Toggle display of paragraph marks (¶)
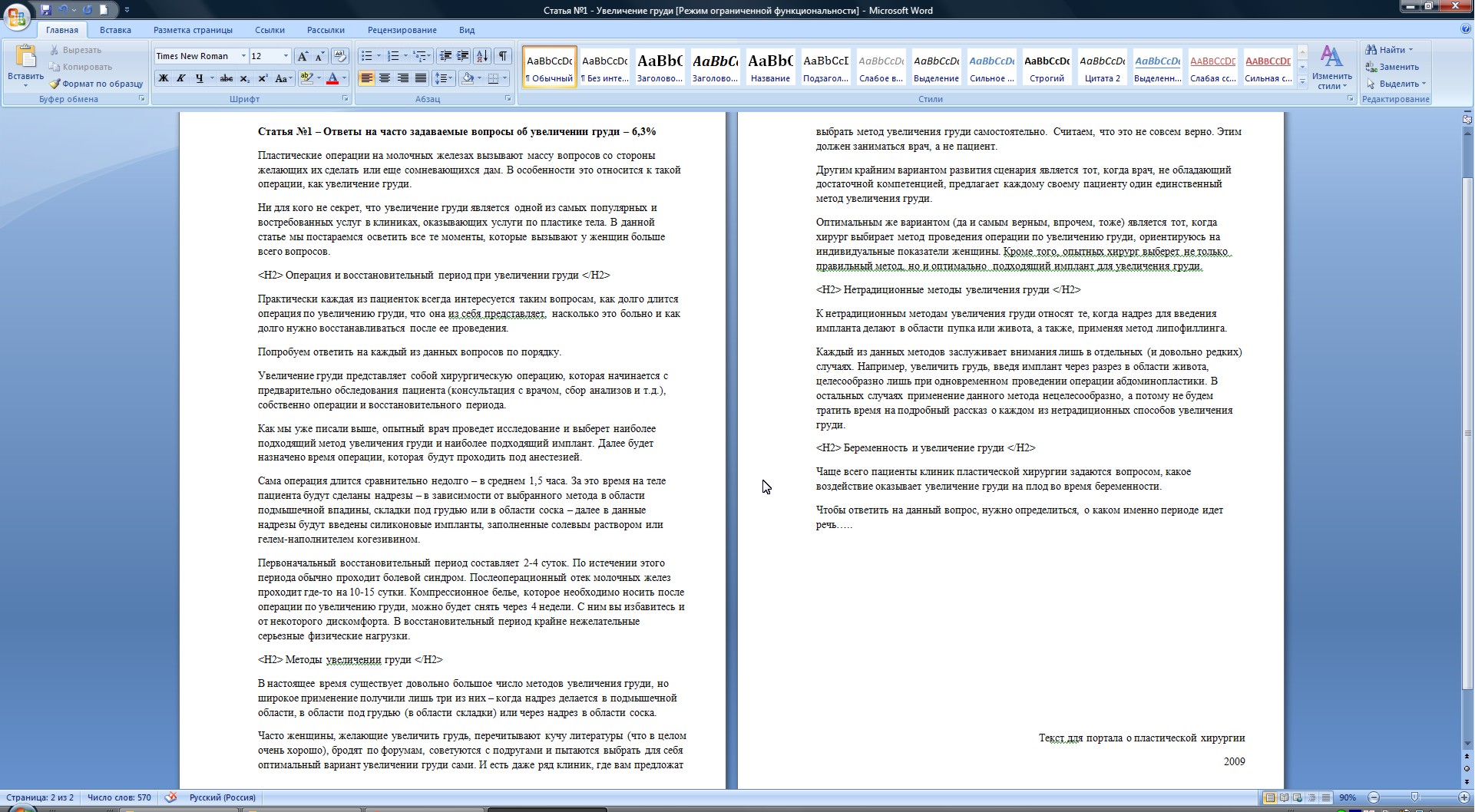The width and height of the screenshot is (1475, 812). tap(503, 56)
